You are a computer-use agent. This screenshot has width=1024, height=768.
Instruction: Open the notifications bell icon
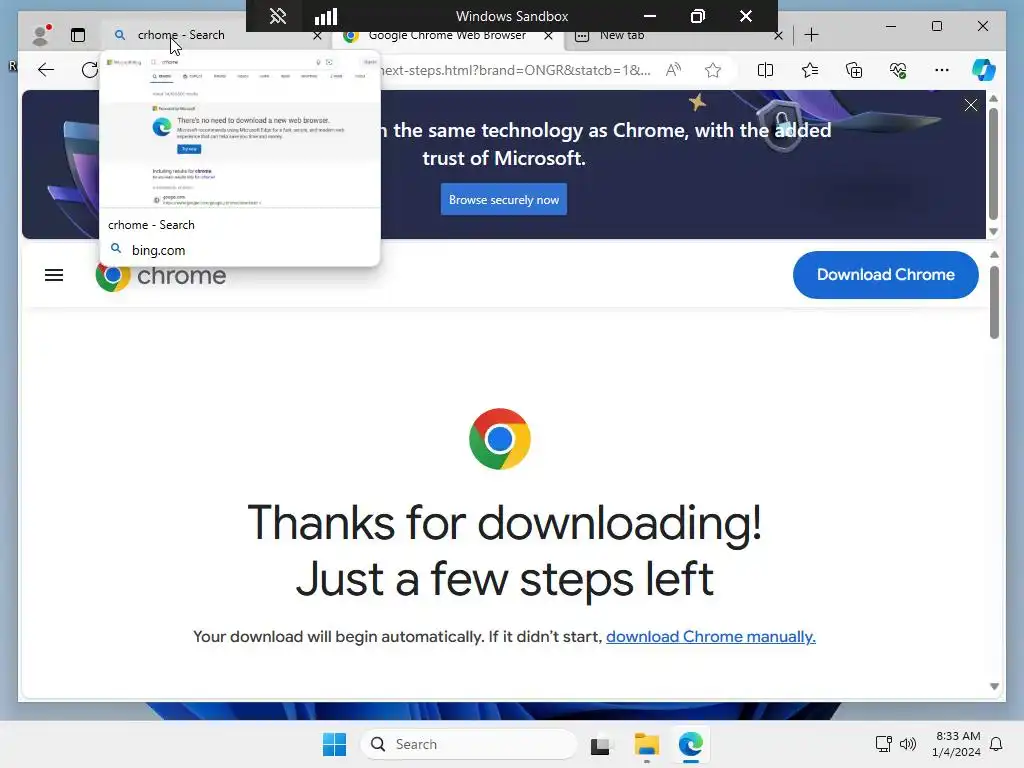pos(997,744)
